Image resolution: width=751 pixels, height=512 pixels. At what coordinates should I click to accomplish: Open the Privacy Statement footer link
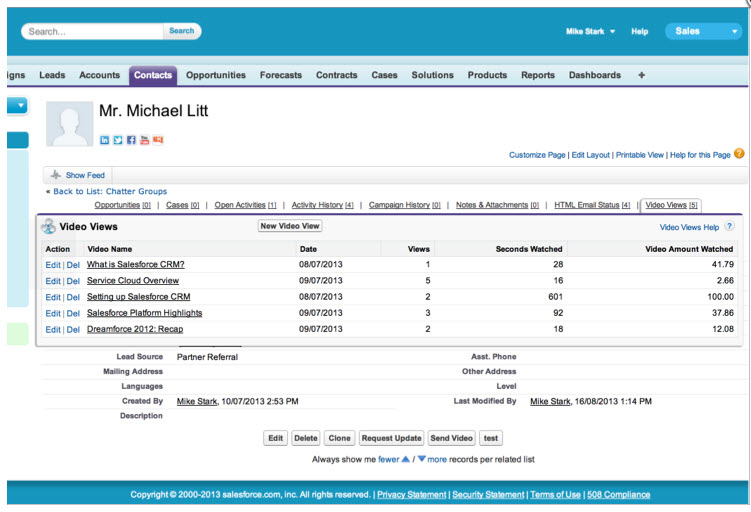(x=411, y=495)
